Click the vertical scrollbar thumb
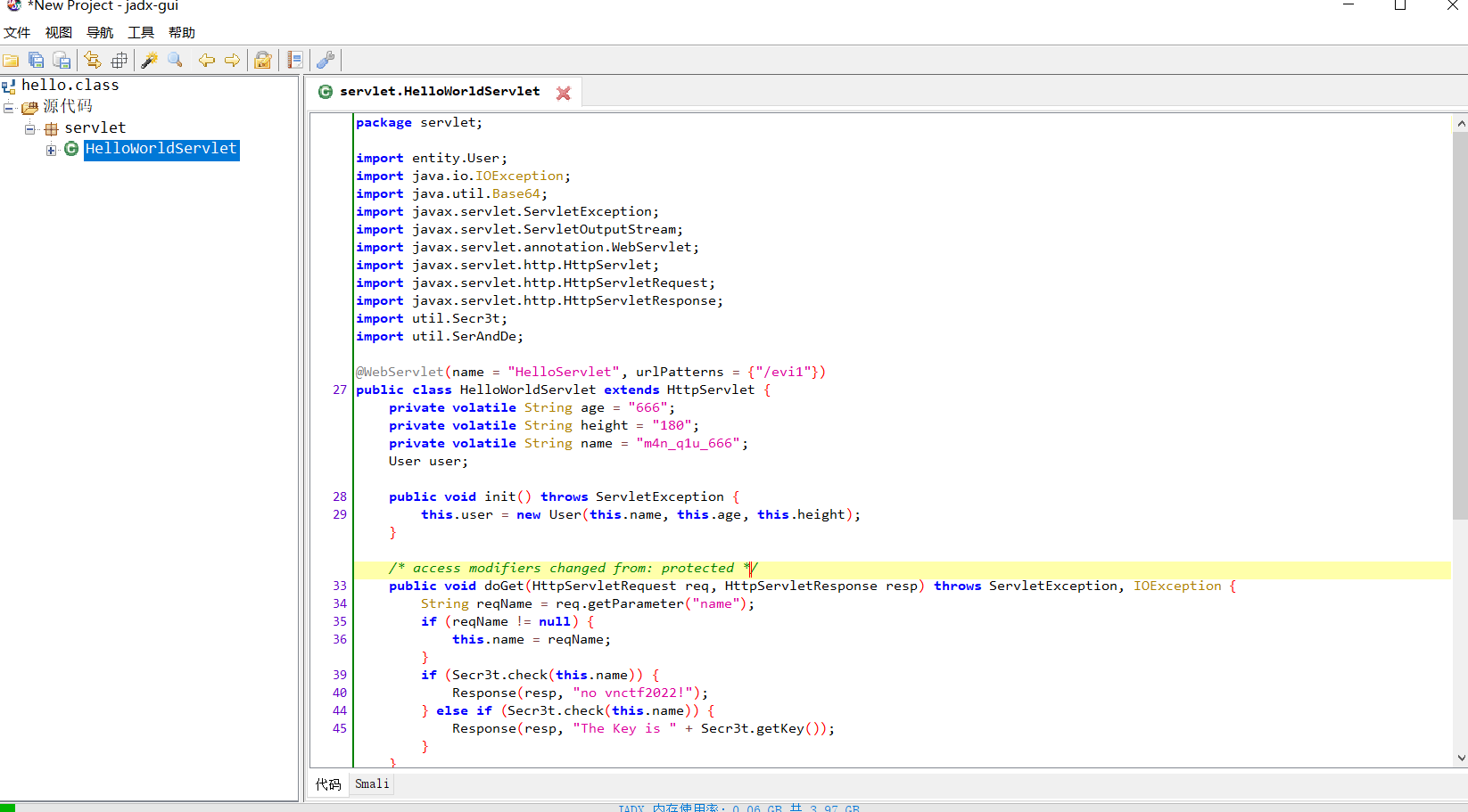Screen dimensions: 1468x812 pos(1460,325)
